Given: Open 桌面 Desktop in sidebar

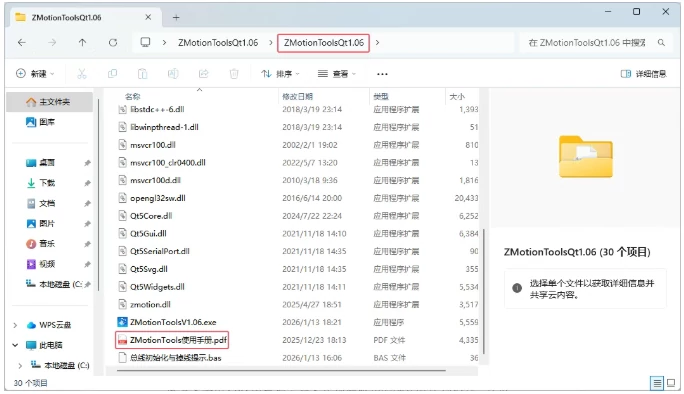Looking at the screenshot, I should click(x=41, y=163).
